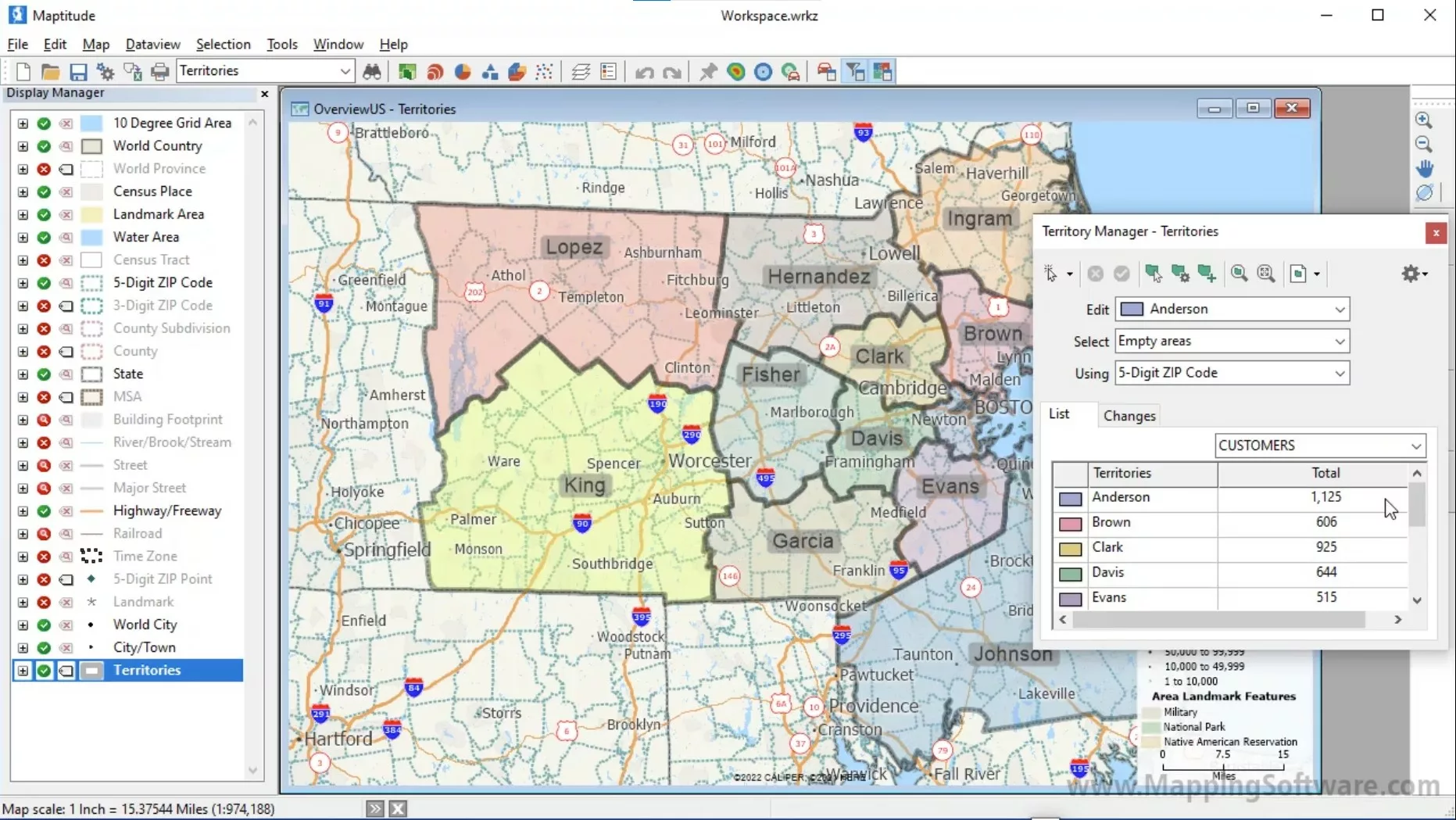Image resolution: width=1456 pixels, height=820 pixels.
Task: Click the pie chart theme toolbar icon
Action: tap(463, 71)
